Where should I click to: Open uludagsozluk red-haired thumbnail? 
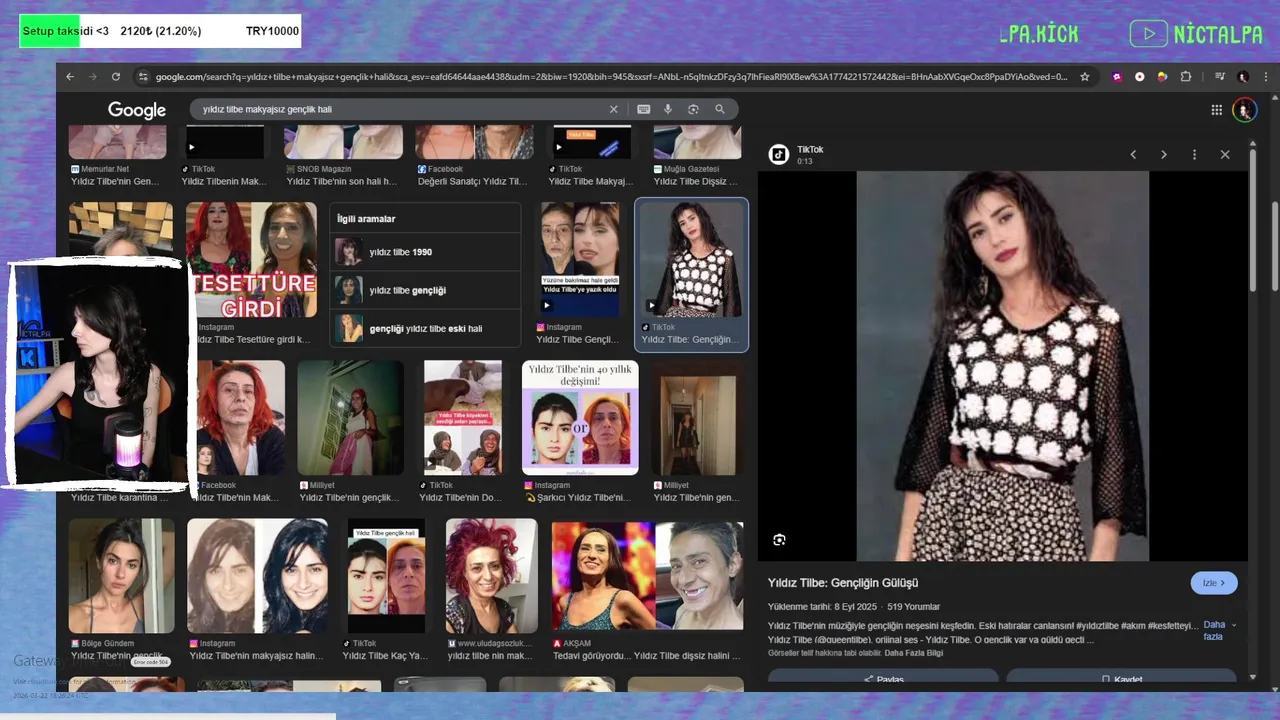(x=491, y=576)
